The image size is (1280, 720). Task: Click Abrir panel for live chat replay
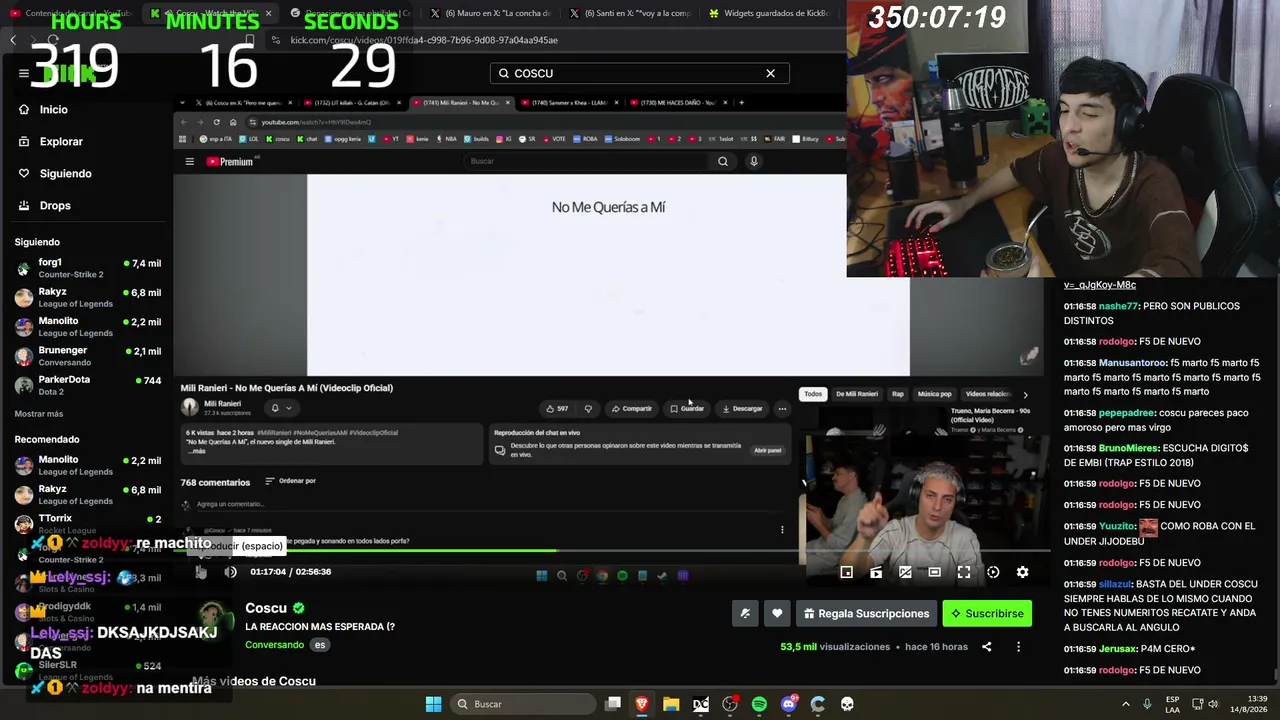768,450
